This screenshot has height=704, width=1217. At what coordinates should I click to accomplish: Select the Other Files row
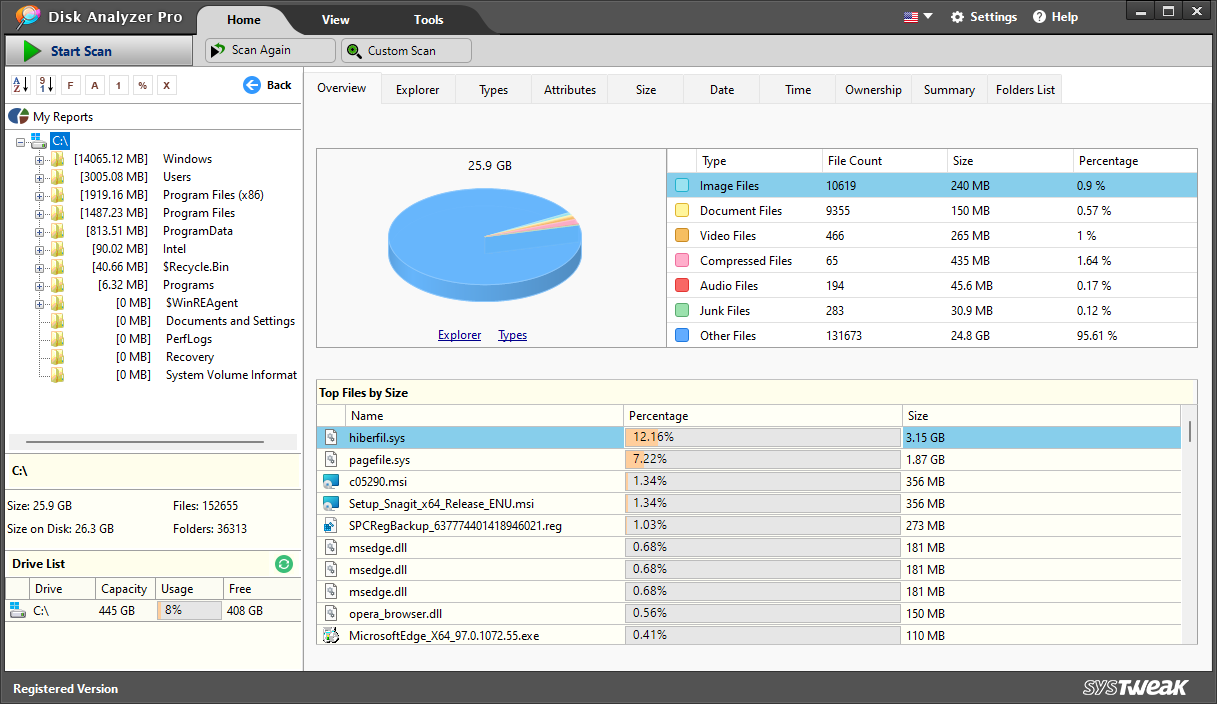(x=932, y=336)
